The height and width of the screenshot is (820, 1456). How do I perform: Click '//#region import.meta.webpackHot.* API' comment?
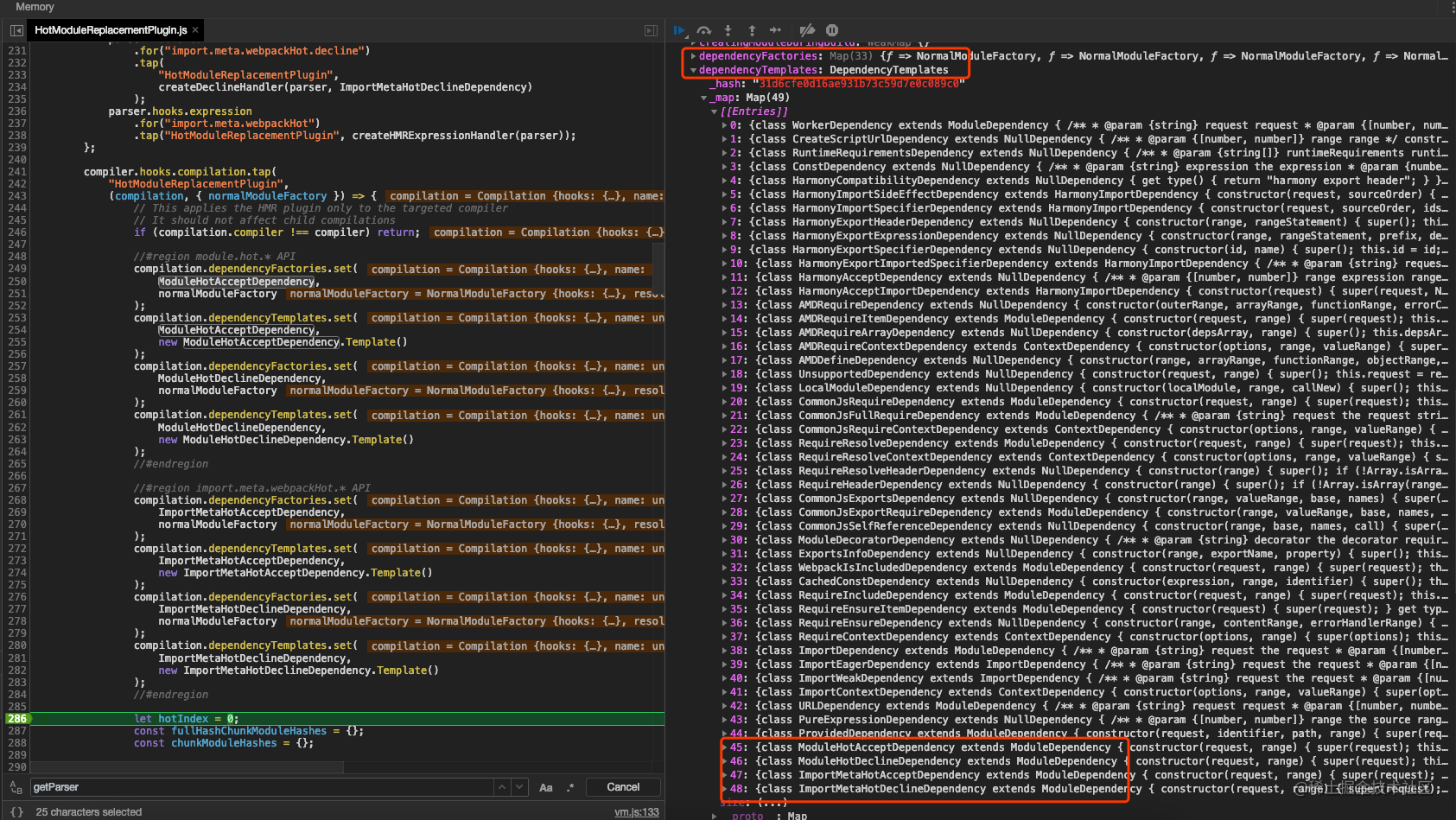click(x=252, y=488)
